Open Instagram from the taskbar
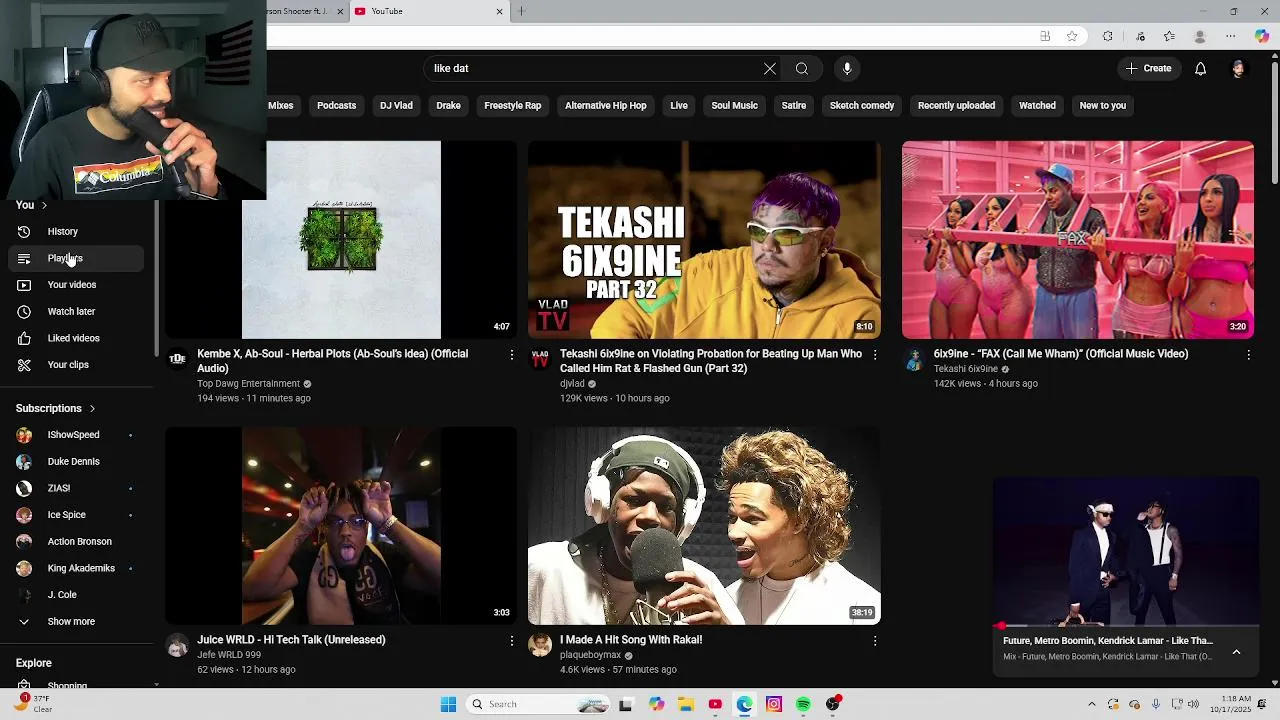The width and height of the screenshot is (1280, 720). pyautogui.click(x=774, y=704)
